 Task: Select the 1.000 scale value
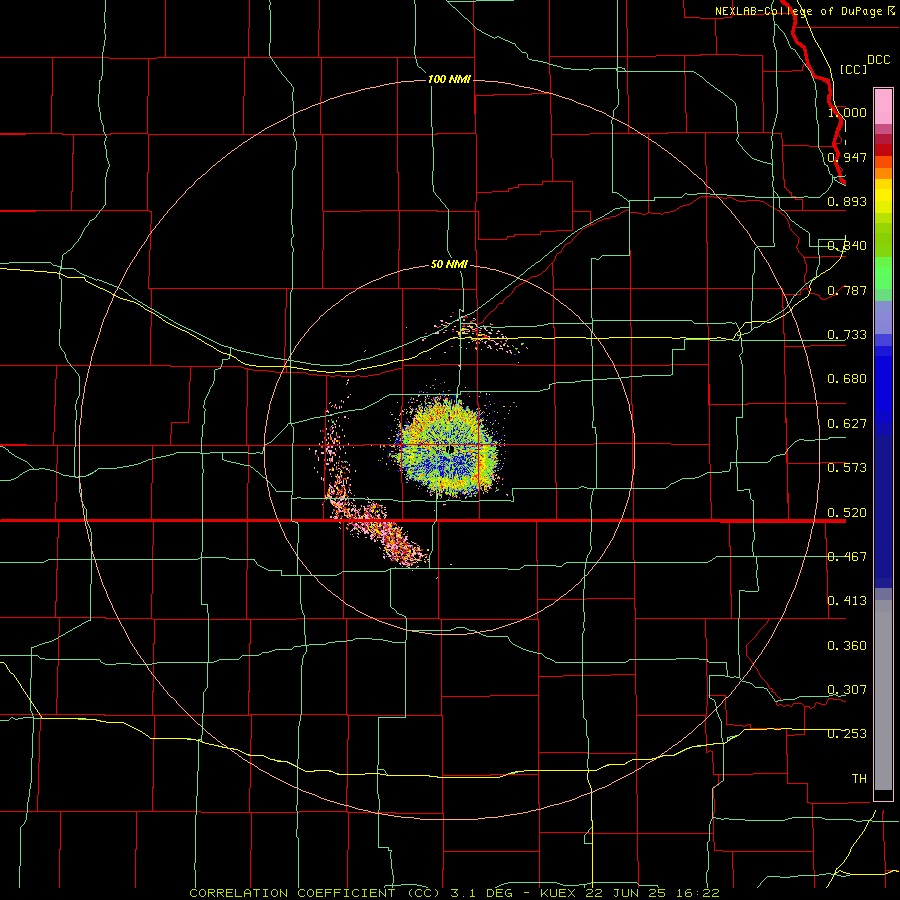(847, 112)
